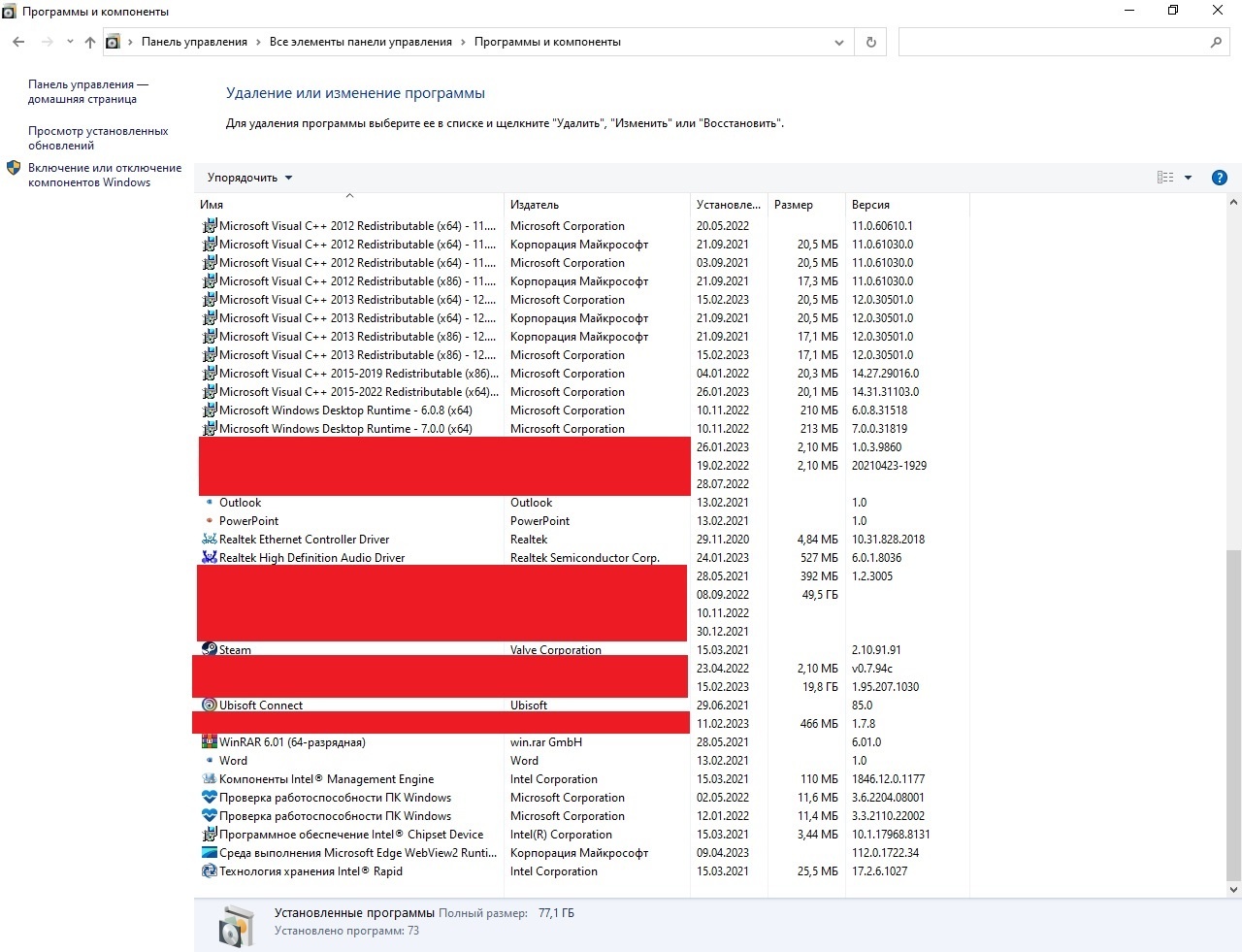Select Проверка работоспособности ПК Windows 3.6.2204.08001 icon
Screen dimensions: 1242x952
point(210,798)
